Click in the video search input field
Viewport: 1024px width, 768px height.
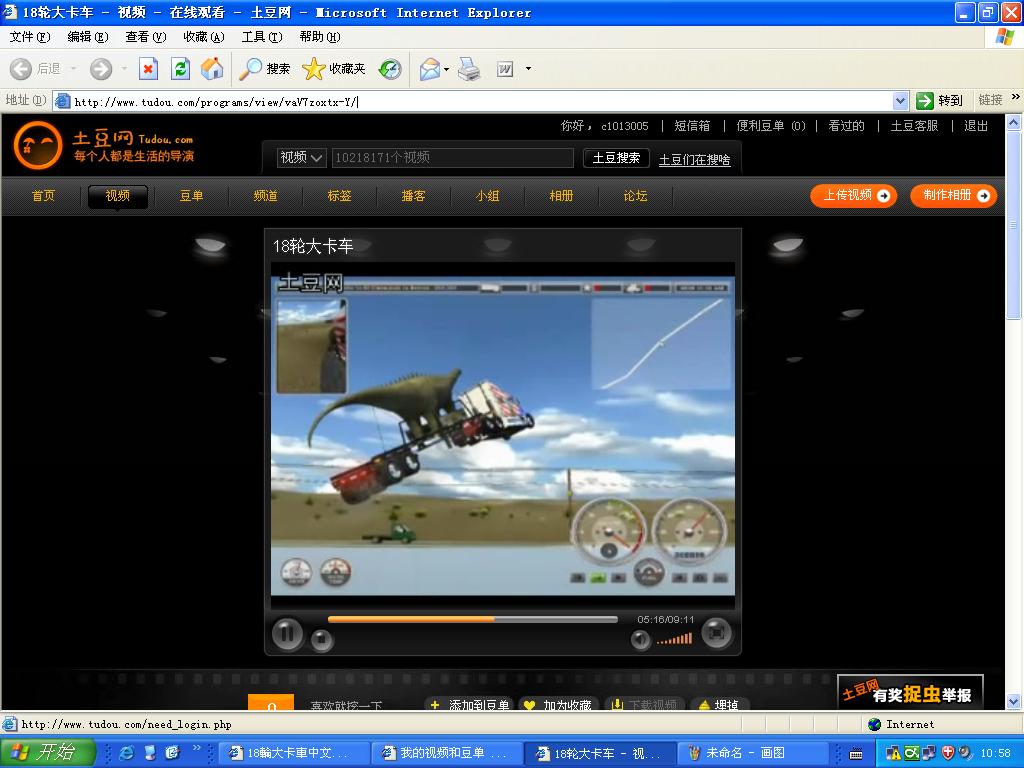pos(451,158)
